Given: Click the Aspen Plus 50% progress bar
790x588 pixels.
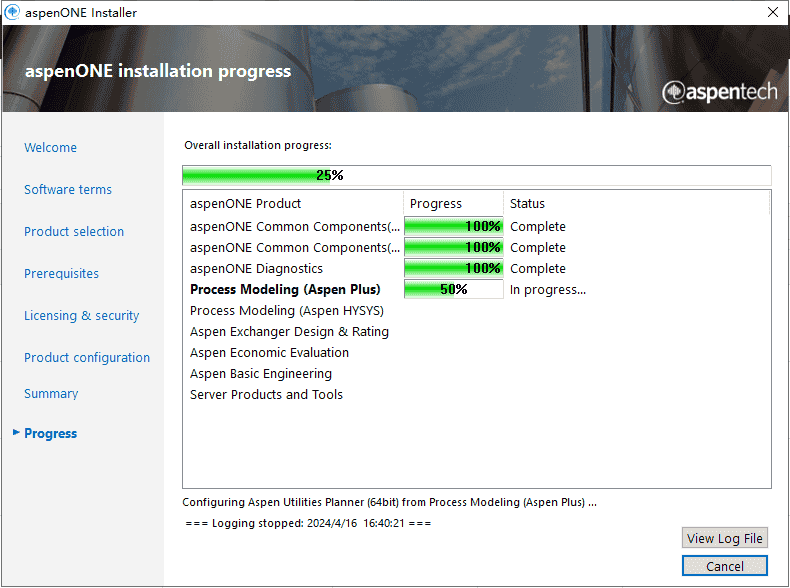Looking at the screenshot, I should [453, 289].
